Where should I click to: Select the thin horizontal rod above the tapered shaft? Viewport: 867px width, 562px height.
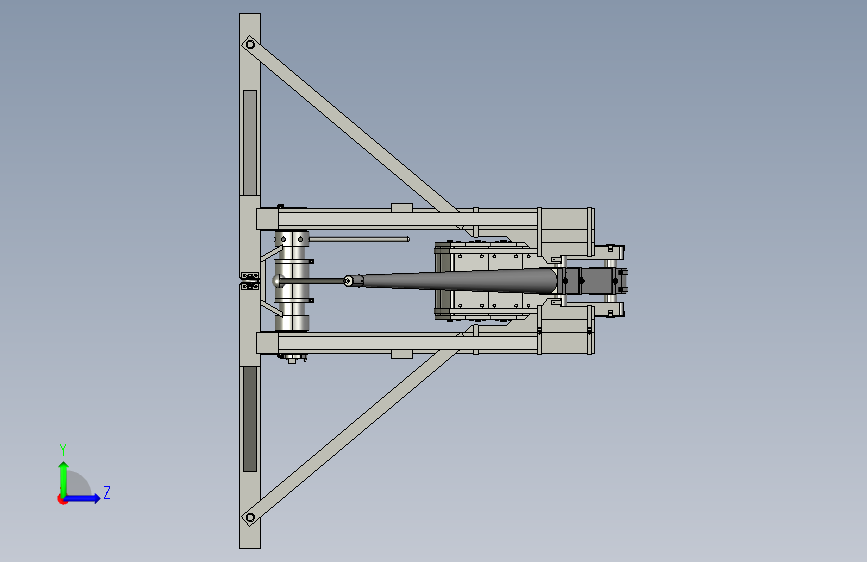pos(359,239)
